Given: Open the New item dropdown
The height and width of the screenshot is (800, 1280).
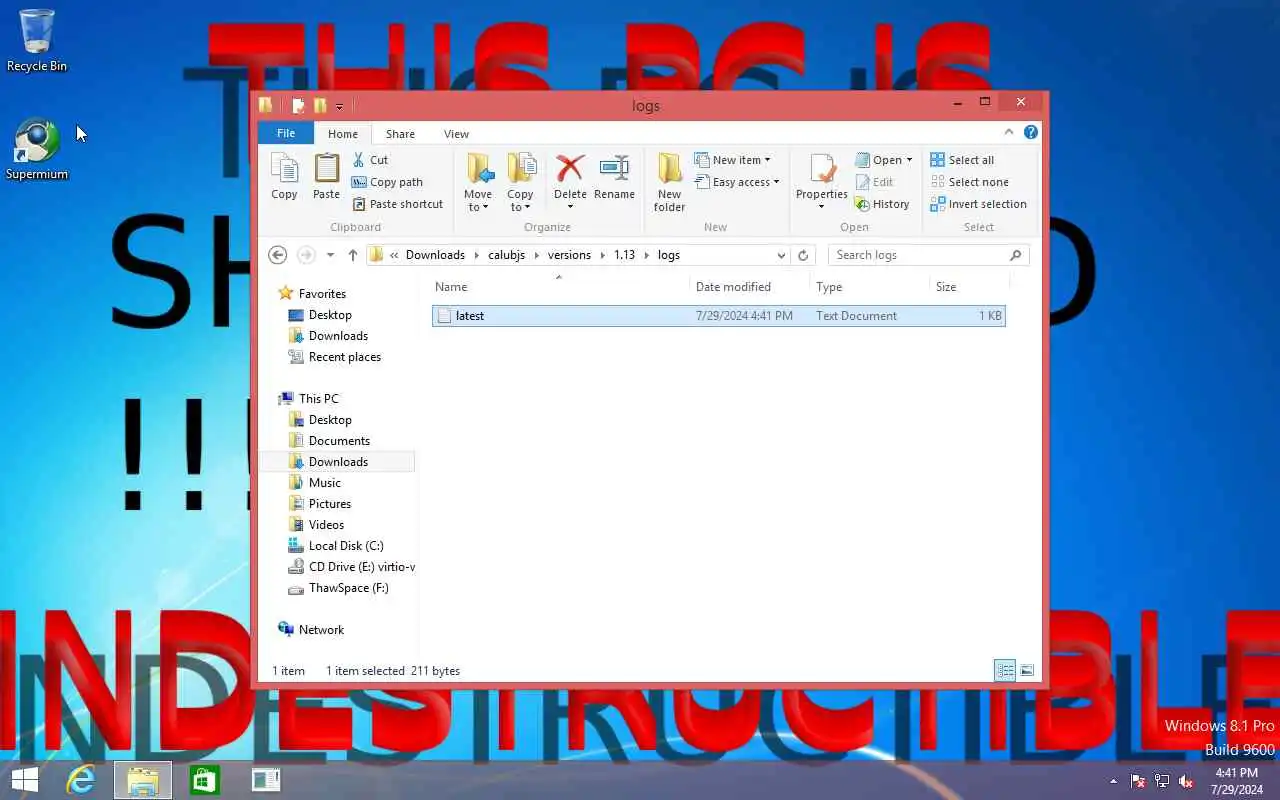Looking at the screenshot, I should 733,160.
